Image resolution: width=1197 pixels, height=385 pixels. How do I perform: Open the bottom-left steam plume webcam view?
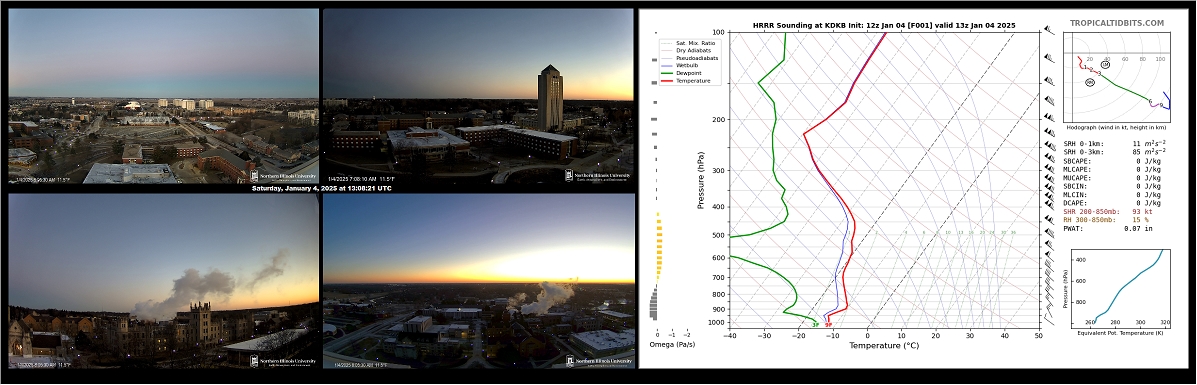point(163,280)
